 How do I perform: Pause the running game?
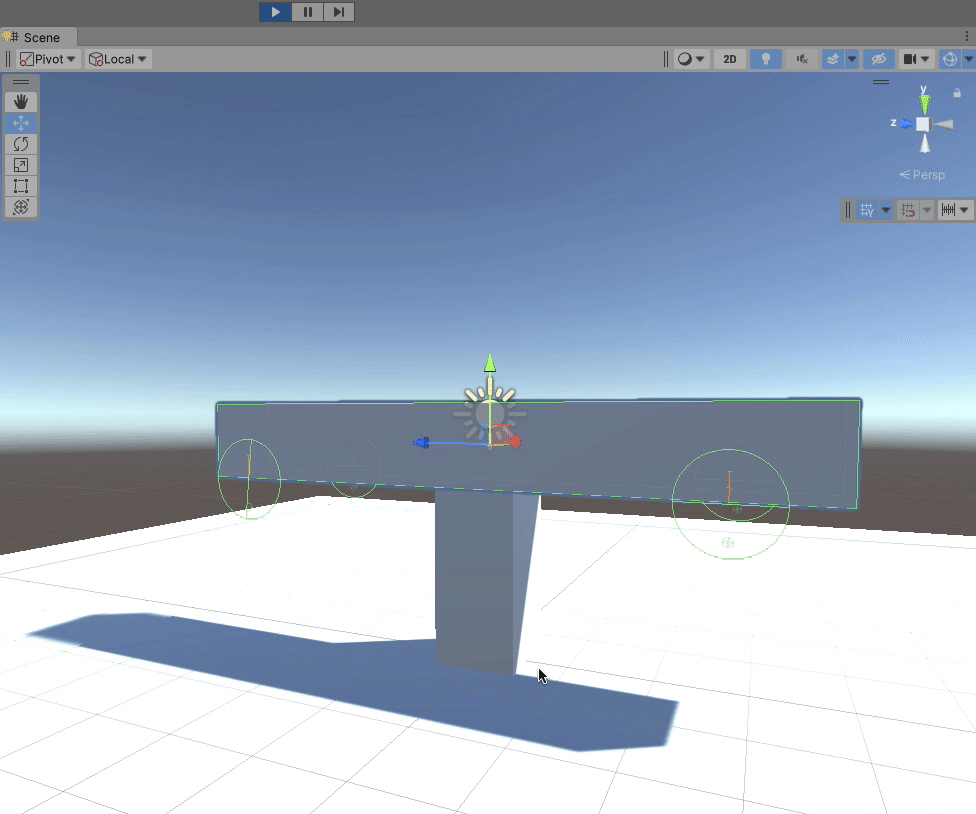pyautogui.click(x=307, y=12)
